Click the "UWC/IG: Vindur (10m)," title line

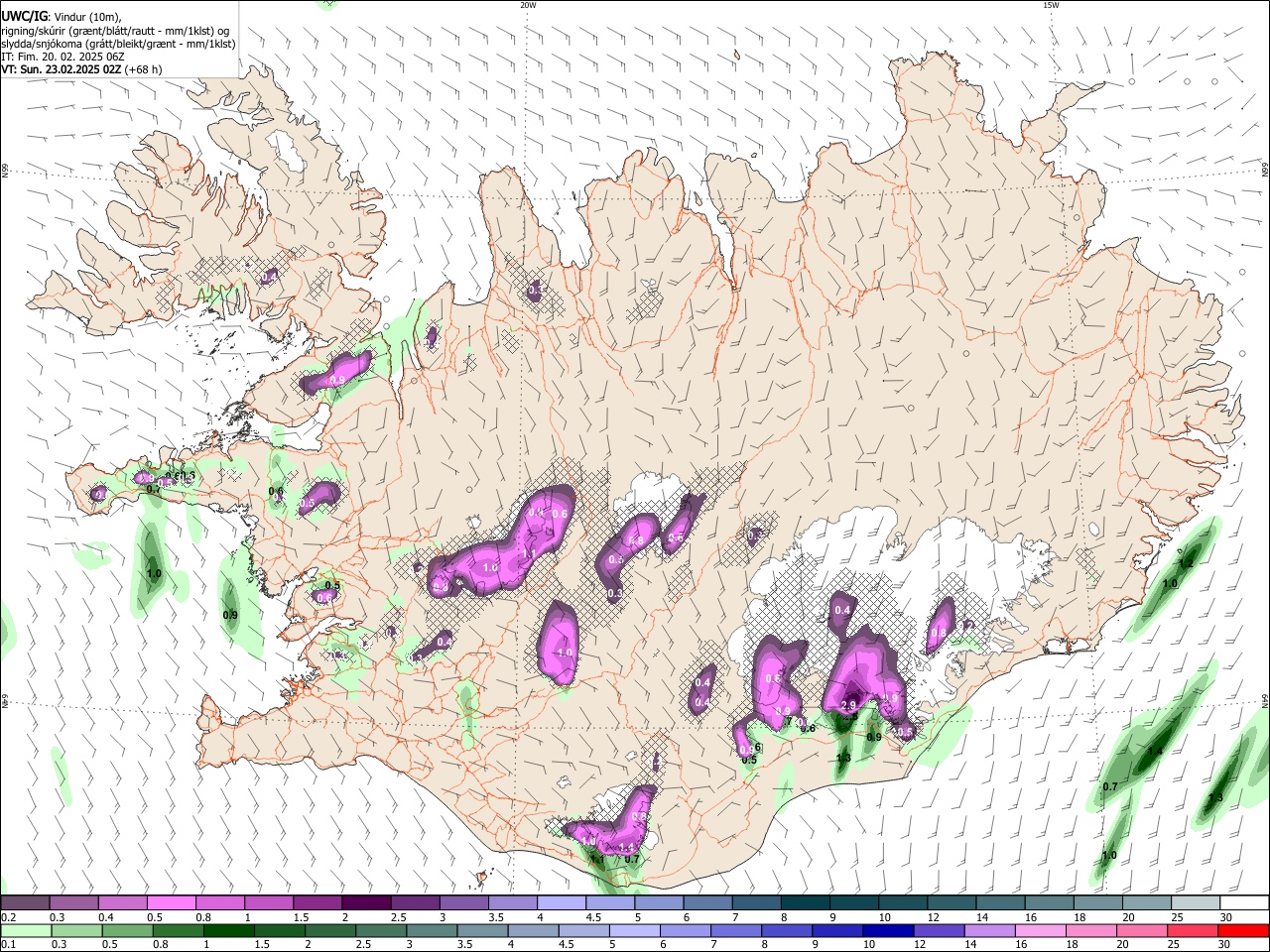click(x=62, y=17)
